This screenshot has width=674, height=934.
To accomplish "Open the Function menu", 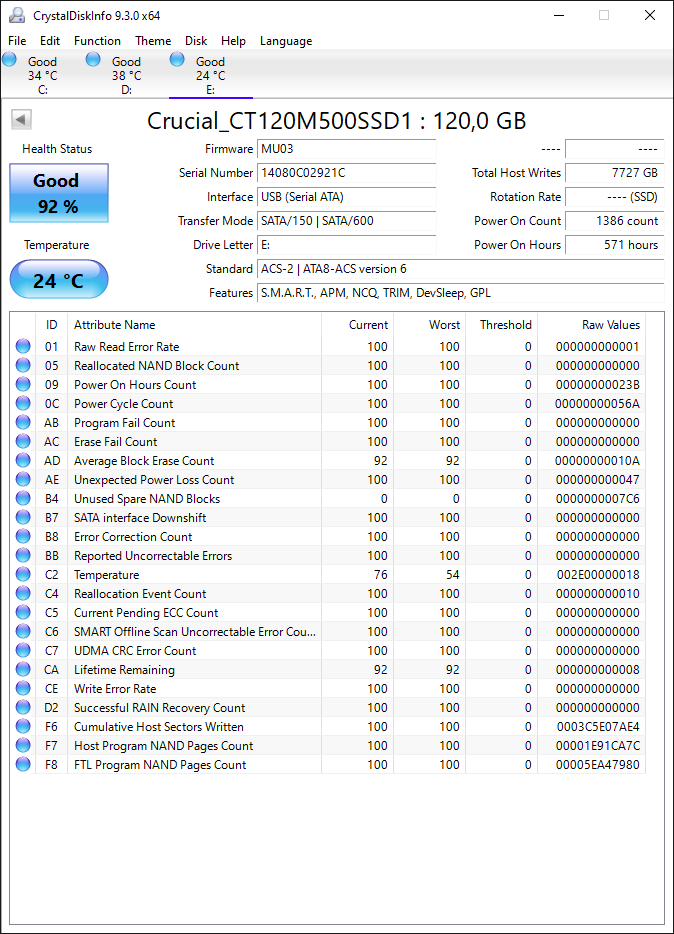I will coord(97,41).
